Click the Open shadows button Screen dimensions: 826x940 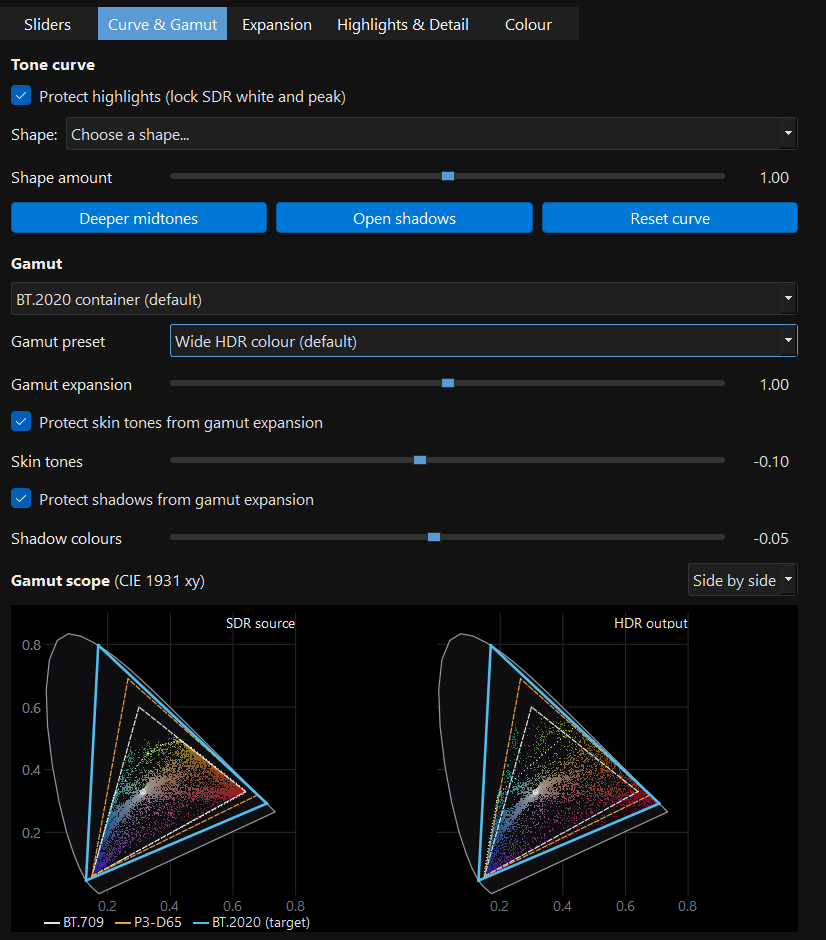coord(404,218)
